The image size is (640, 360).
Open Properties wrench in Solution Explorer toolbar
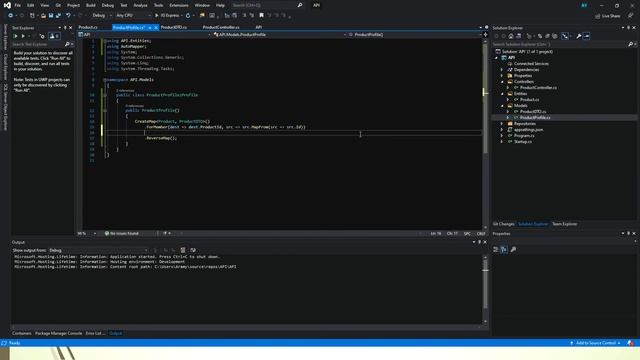pyautogui.click(x=578, y=36)
